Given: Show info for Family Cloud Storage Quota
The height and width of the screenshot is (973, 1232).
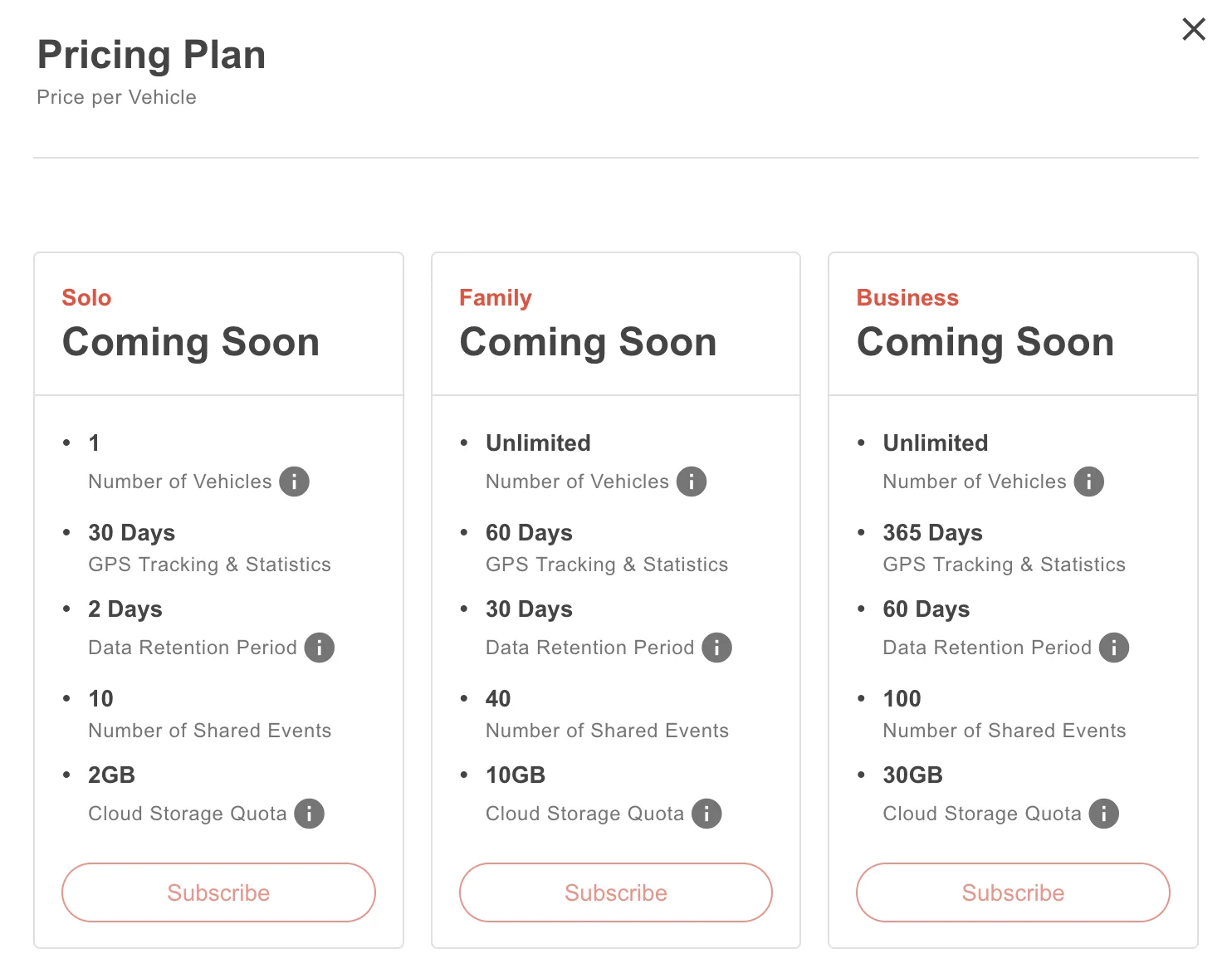Looking at the screenshot, I should tap(706, 814).
